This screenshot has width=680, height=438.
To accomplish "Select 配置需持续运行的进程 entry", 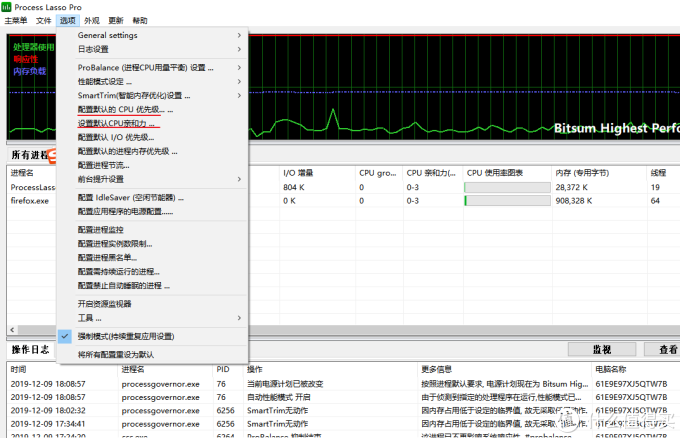I will (152, 271).
